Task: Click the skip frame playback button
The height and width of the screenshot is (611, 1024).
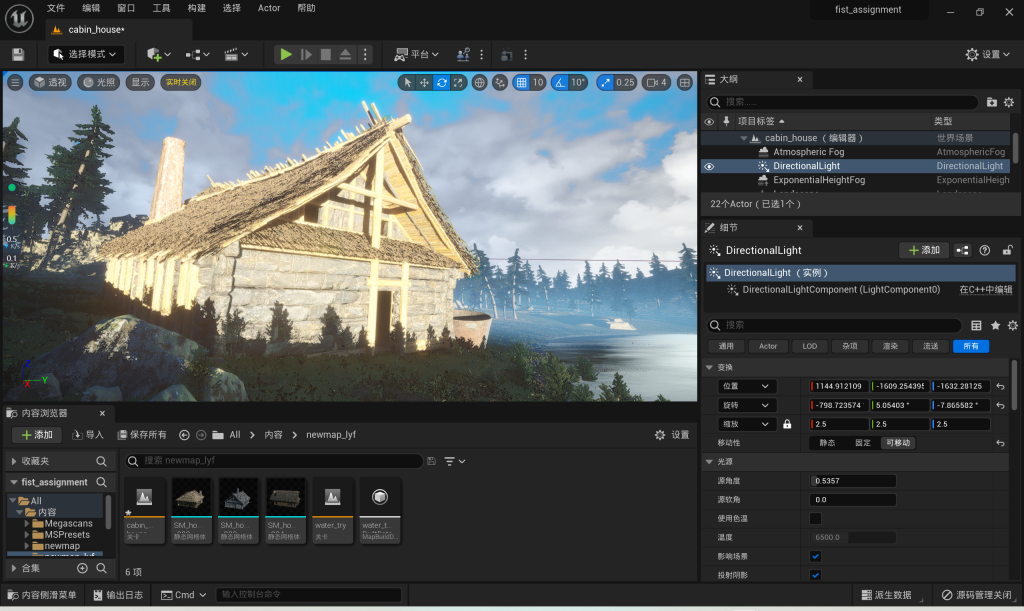Action: point(306,54)
